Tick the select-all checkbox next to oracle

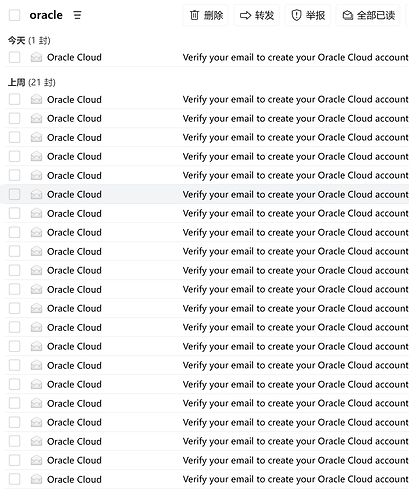point(15,15)
